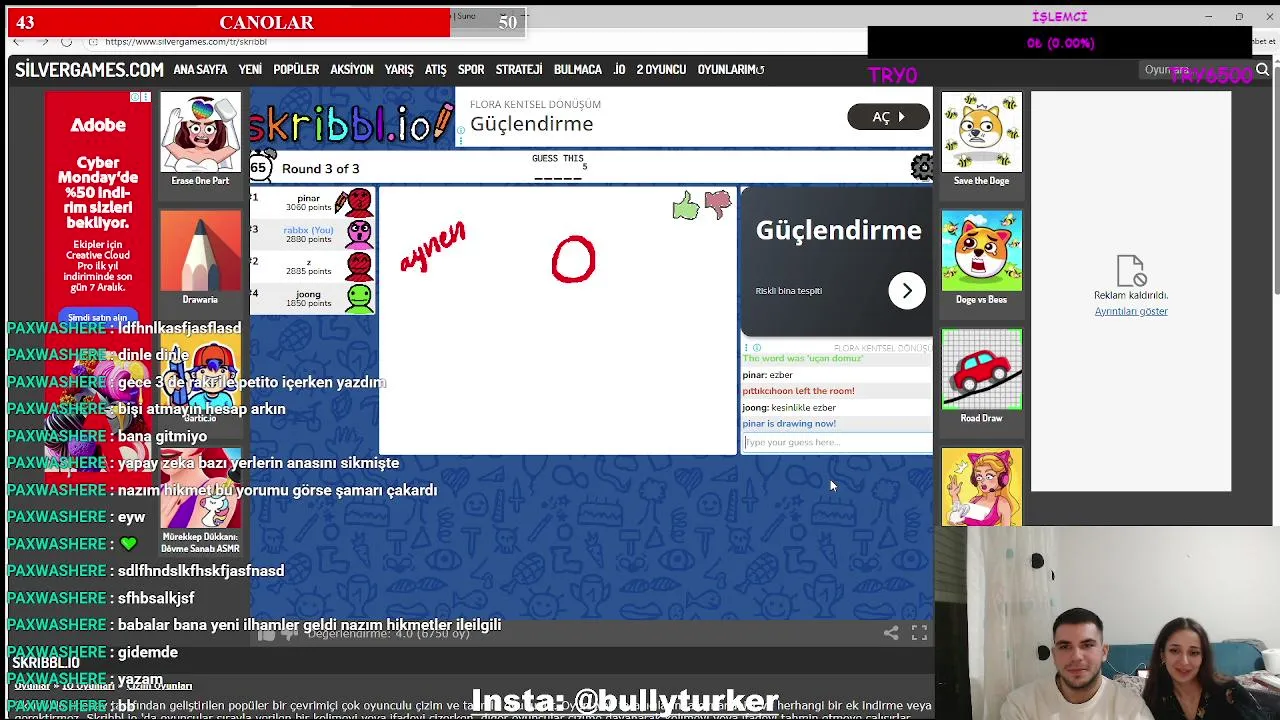The height and width of the screenshot is (720, 1280).
Task: Click the green thumbs up icon
Action: tap(685, 207)
